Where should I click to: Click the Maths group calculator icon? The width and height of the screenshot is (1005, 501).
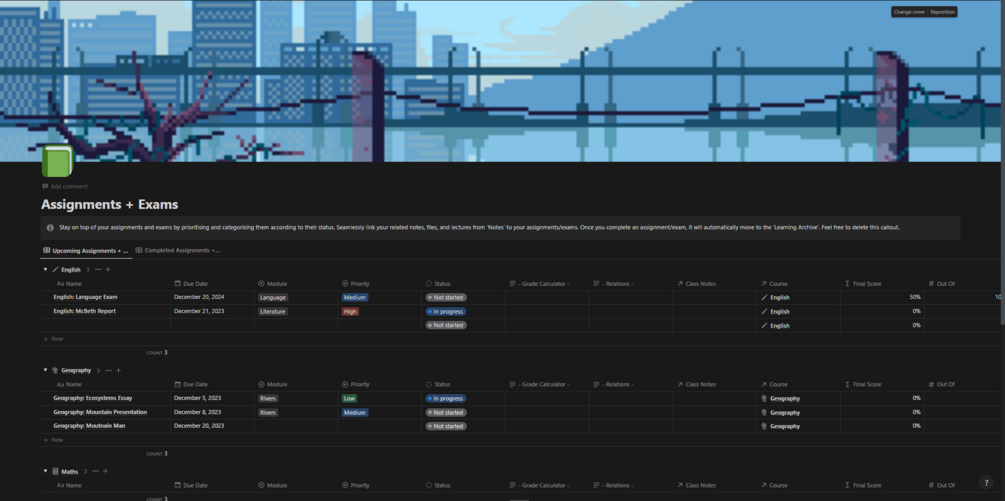(x=55, y=472)
